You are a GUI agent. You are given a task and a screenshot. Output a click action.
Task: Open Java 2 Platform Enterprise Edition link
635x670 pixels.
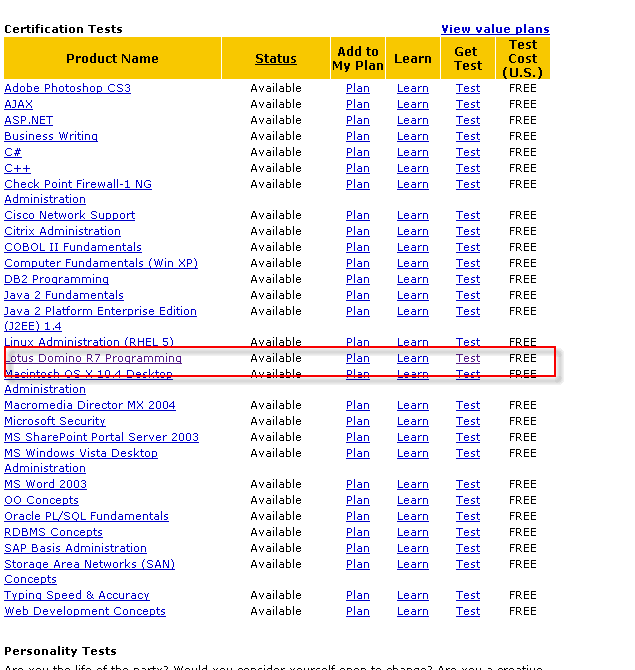pos(100,318)
